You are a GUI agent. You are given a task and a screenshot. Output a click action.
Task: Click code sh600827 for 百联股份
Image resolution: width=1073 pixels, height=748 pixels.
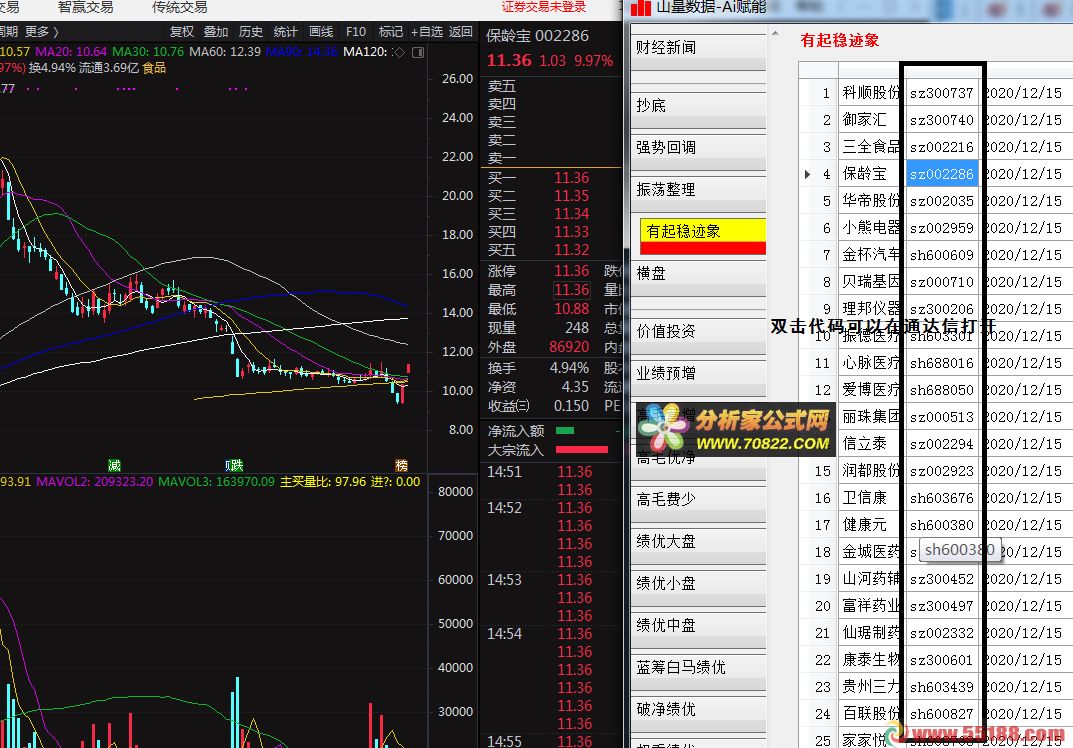pyautogui.click(x=942, y=714)
